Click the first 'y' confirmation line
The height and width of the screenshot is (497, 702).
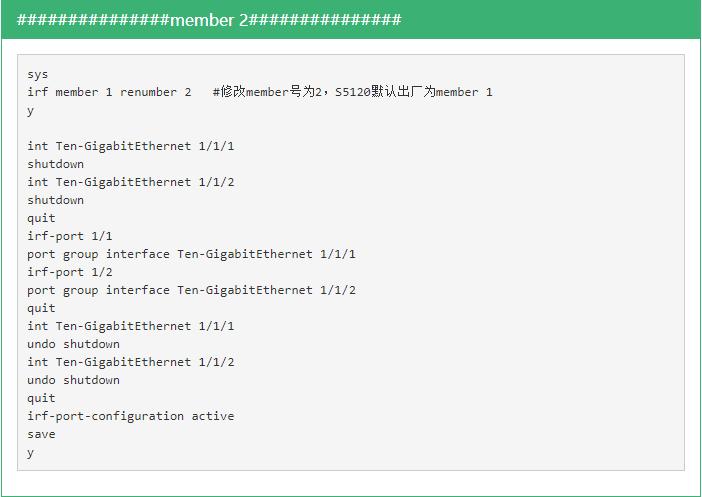pyautogui.click(x=30, y=111)
